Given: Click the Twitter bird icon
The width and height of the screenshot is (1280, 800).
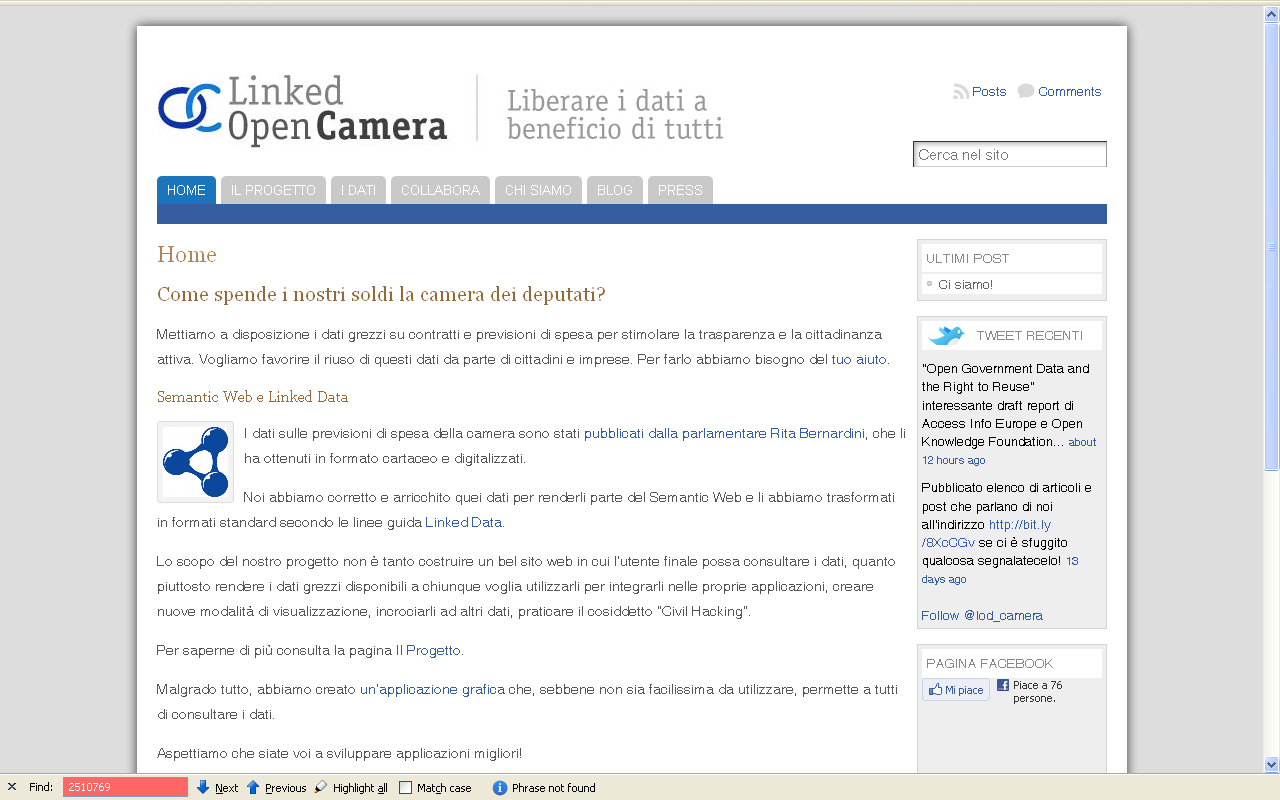Looking at the screenshot, I should [x=946, y=336].
